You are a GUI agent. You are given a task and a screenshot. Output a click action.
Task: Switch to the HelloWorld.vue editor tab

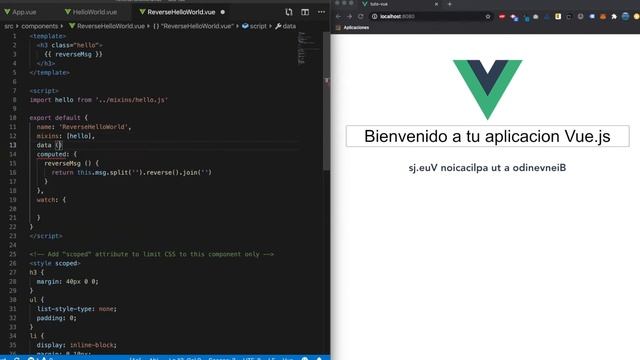point(91,12)
